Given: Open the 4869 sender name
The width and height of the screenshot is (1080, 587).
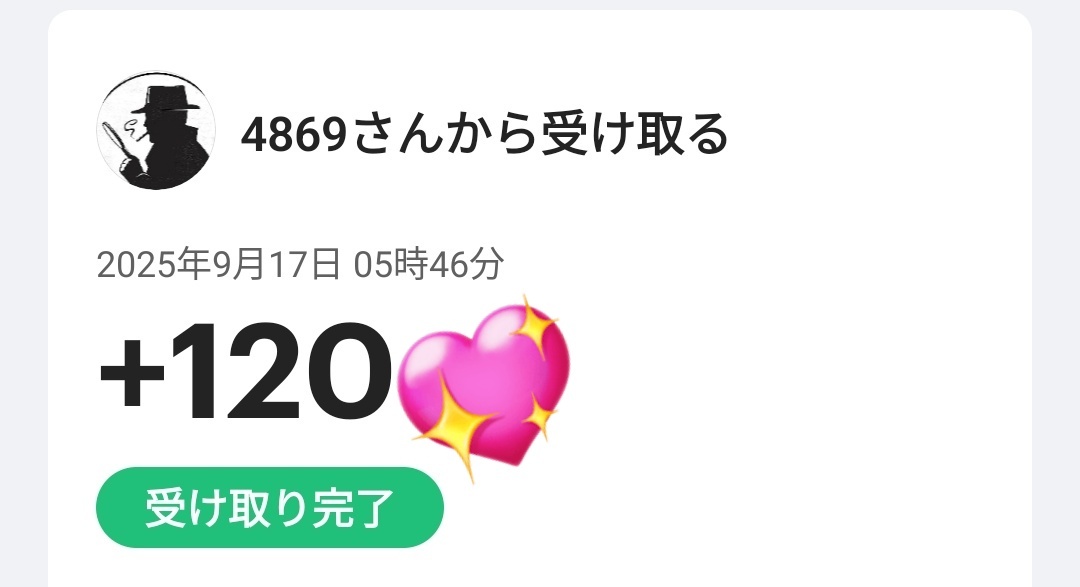Looking at the screenshot, I should [x=293, y=134].
